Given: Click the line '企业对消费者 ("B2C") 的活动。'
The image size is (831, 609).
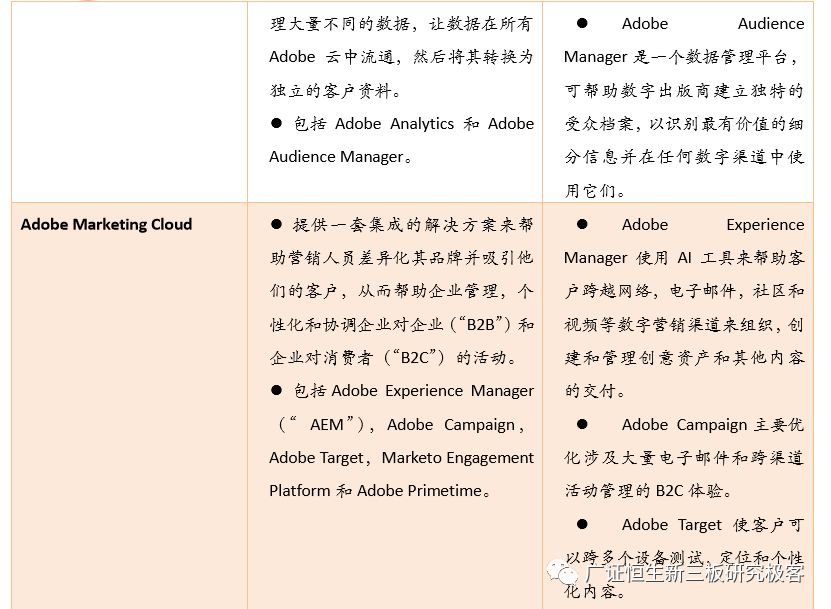Looking at the screenshot, I should click(x=394, y=358).
